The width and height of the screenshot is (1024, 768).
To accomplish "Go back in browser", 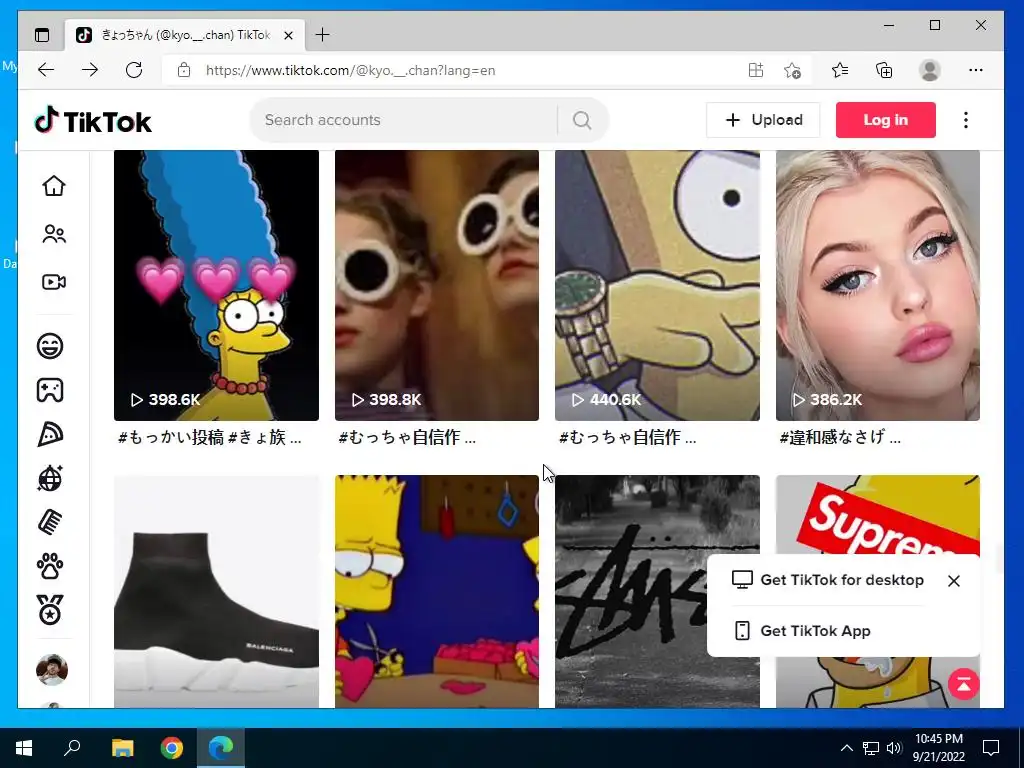I will pos(46,70).
